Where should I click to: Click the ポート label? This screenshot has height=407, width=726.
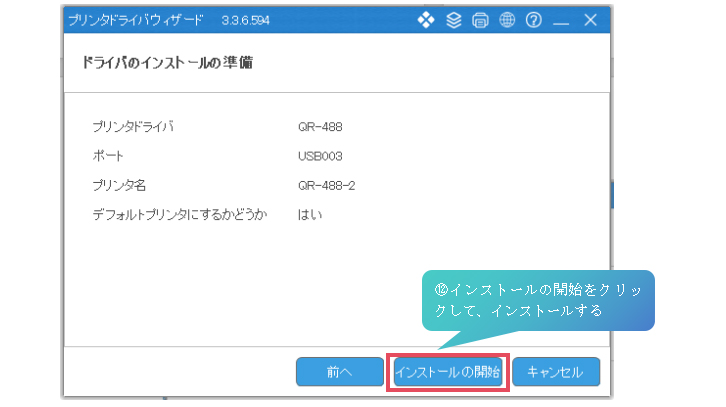coord(108,156)
